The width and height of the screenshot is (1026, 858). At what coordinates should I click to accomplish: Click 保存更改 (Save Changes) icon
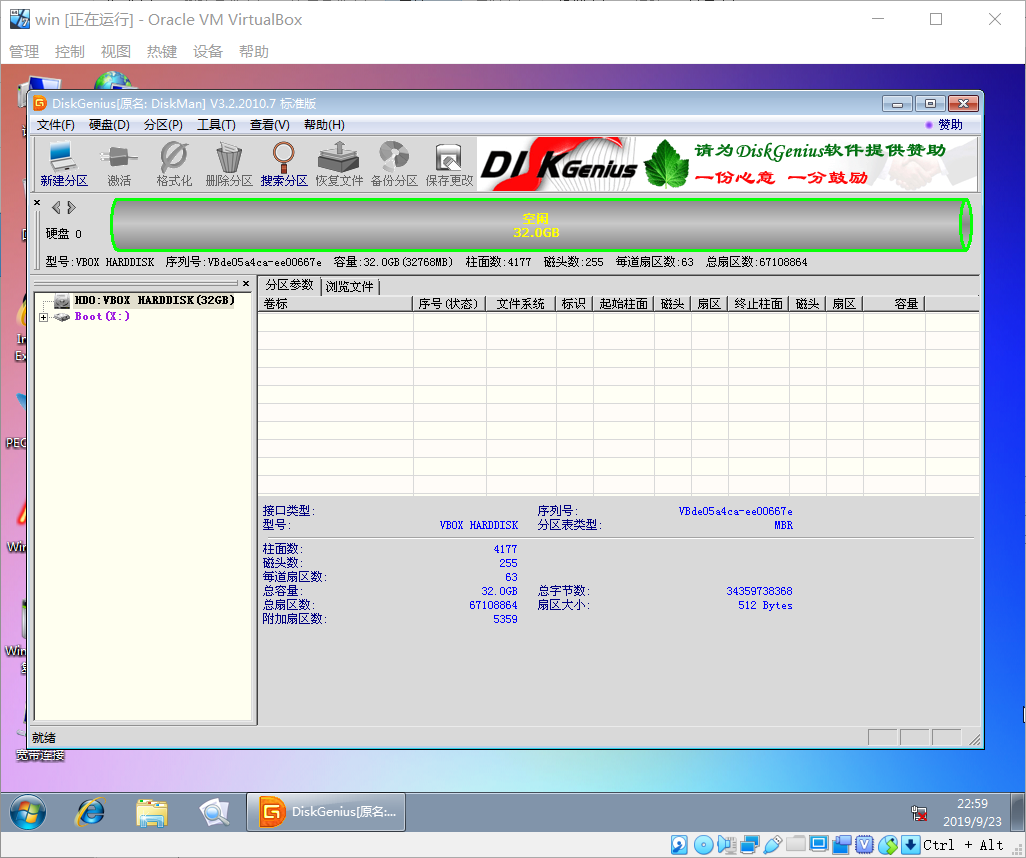(448, 163)
